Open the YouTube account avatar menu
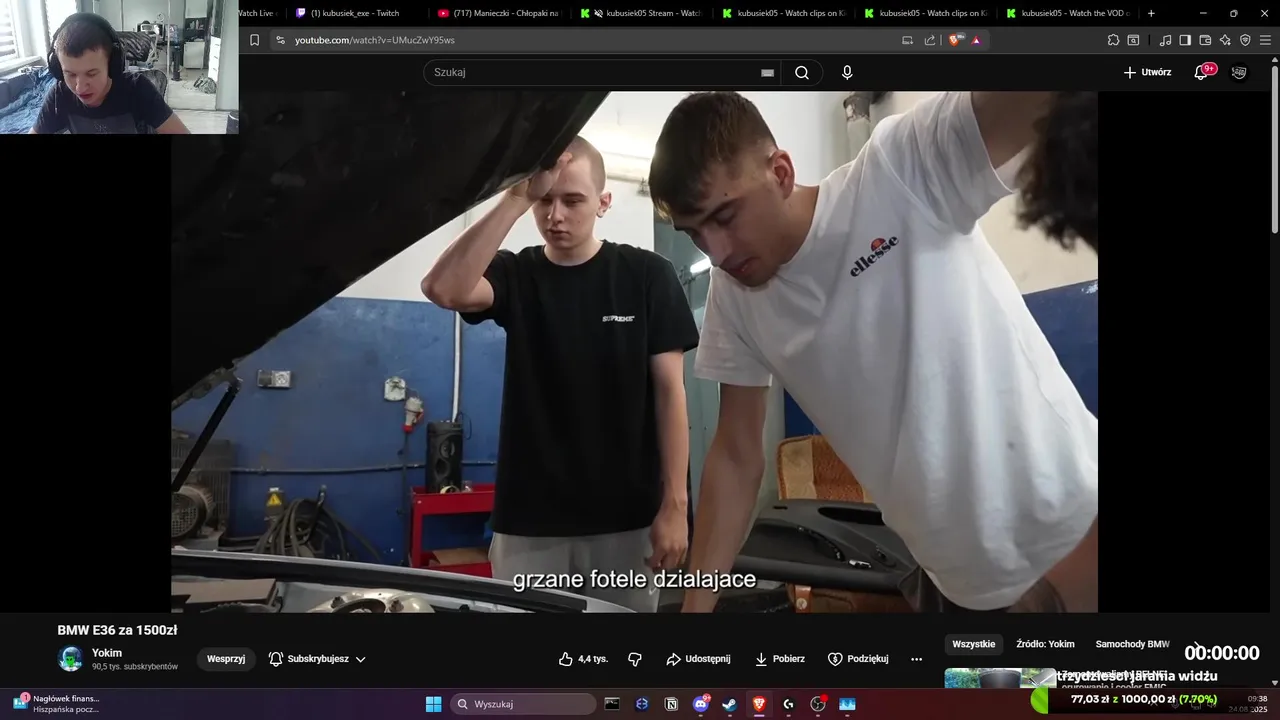Screen dimensions: 1280x720 [1239, 72]
